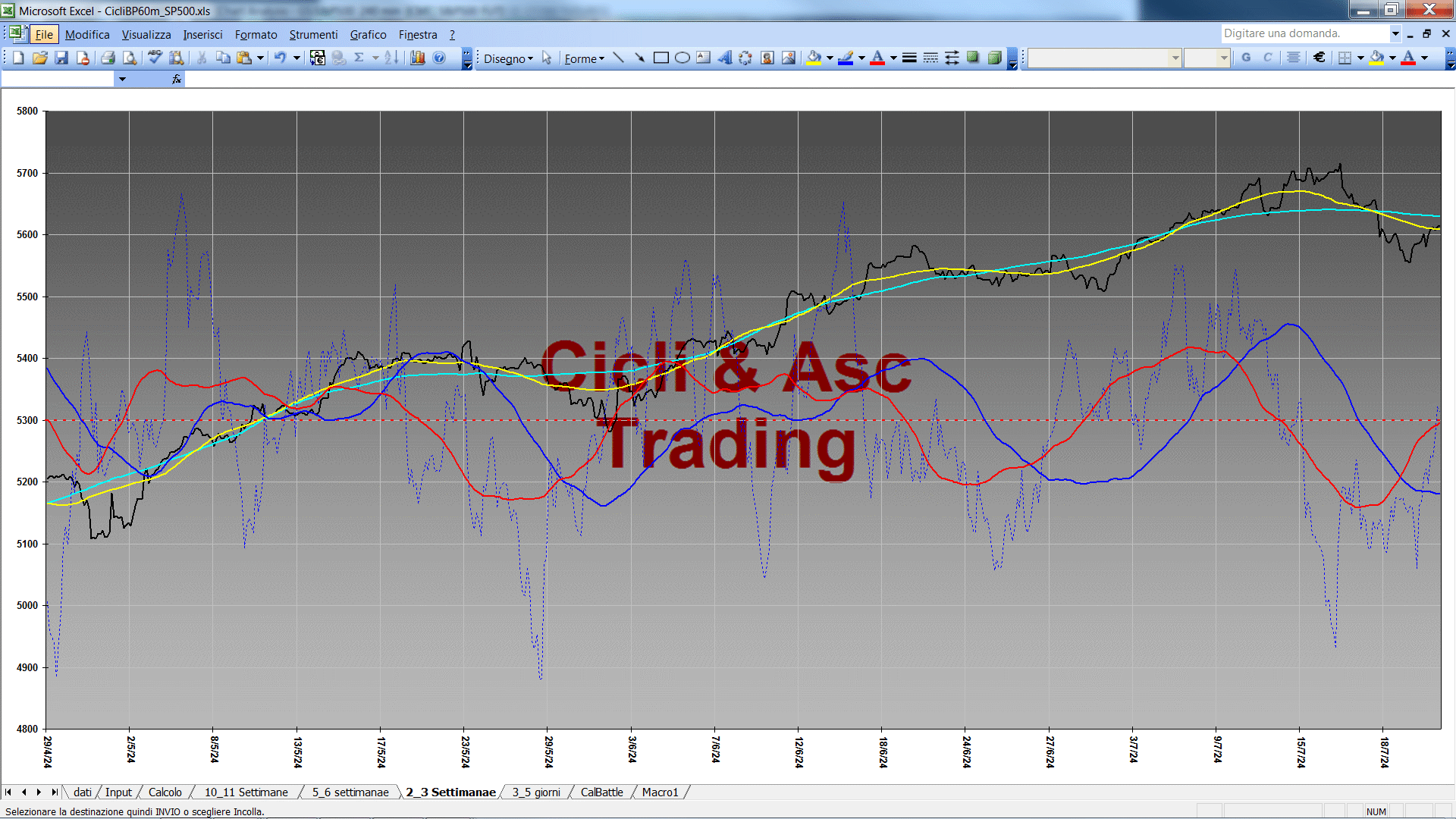Sort ascending with the A-Z icon
1456x819 pixels.
click(391, 58)
